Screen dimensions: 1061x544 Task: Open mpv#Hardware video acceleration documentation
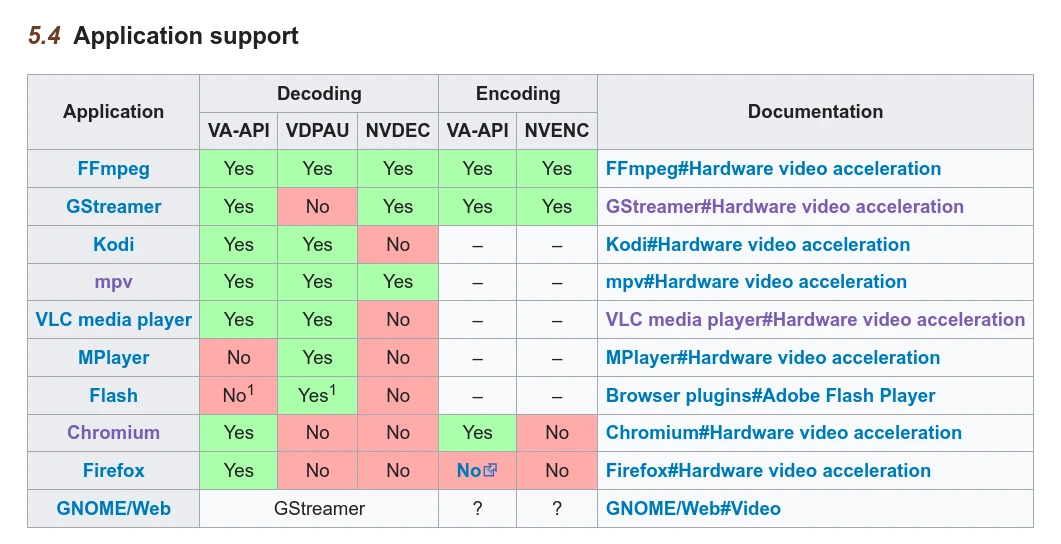tap(756, 282)
